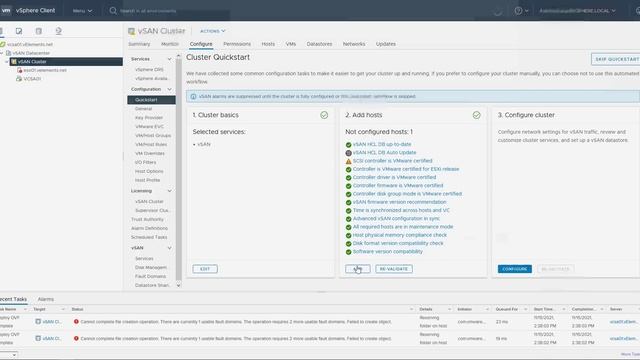The image size is (640, 360).
Task: Select vcsa01.vElements.net in inventory tree
Action: tap(29, 44)
